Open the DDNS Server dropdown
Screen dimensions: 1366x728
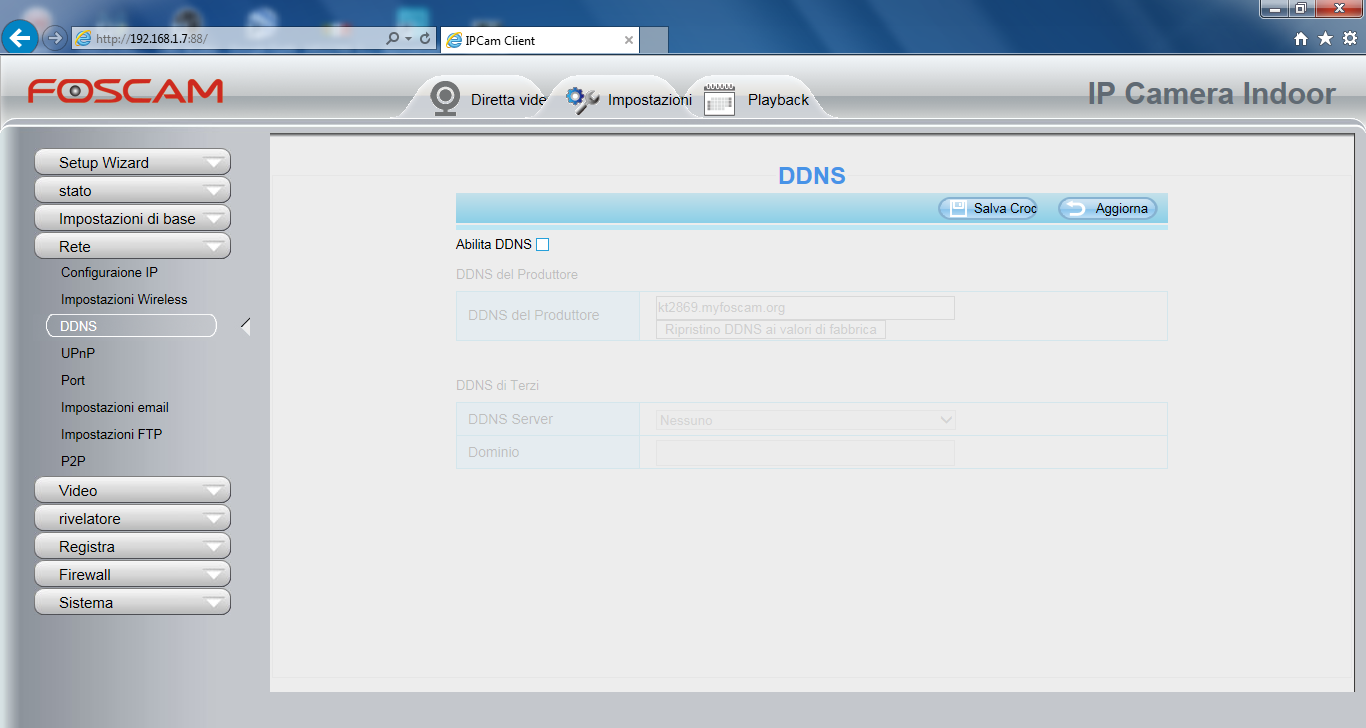coord(805,420)
